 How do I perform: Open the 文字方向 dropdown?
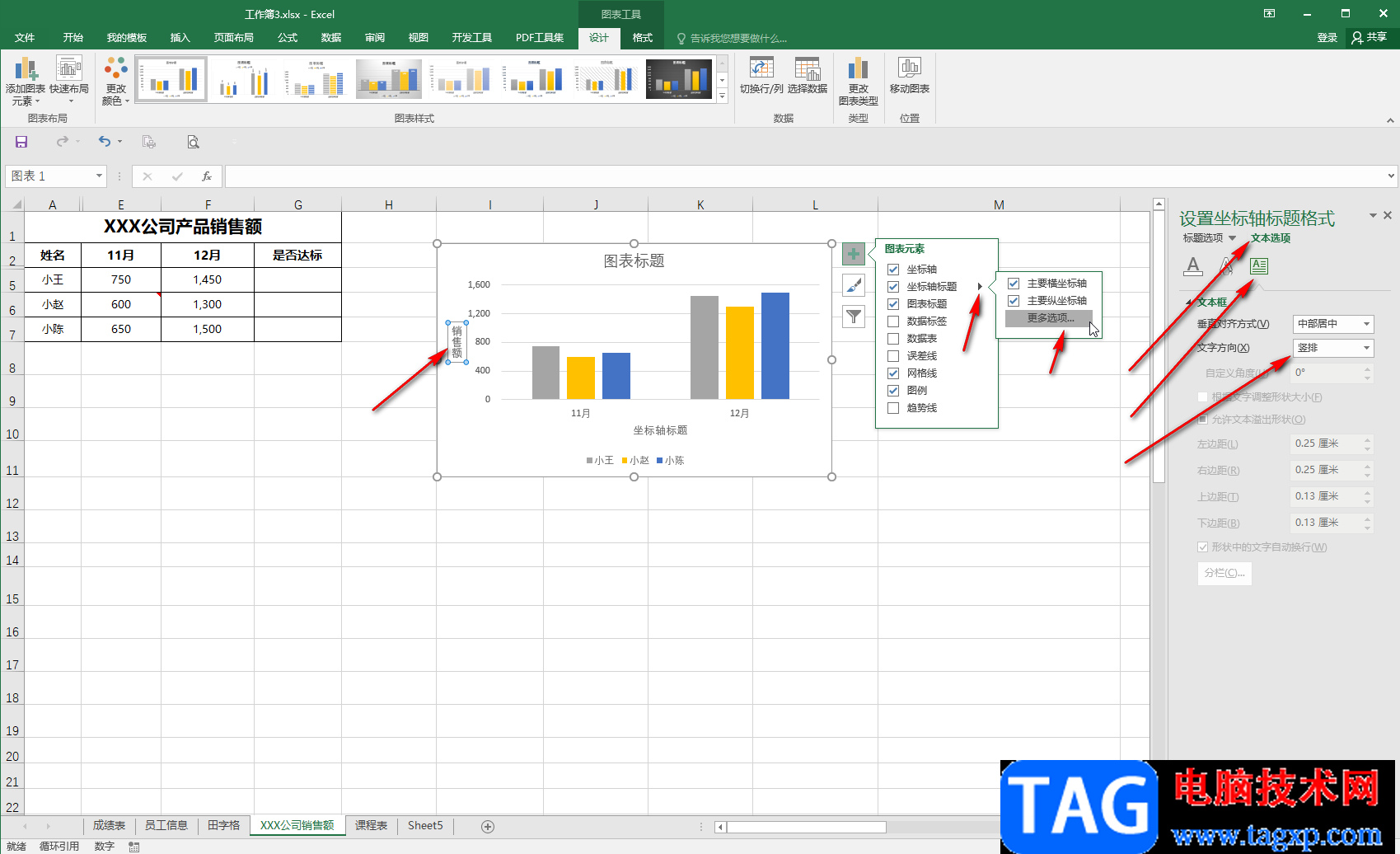coord(1333,348)
